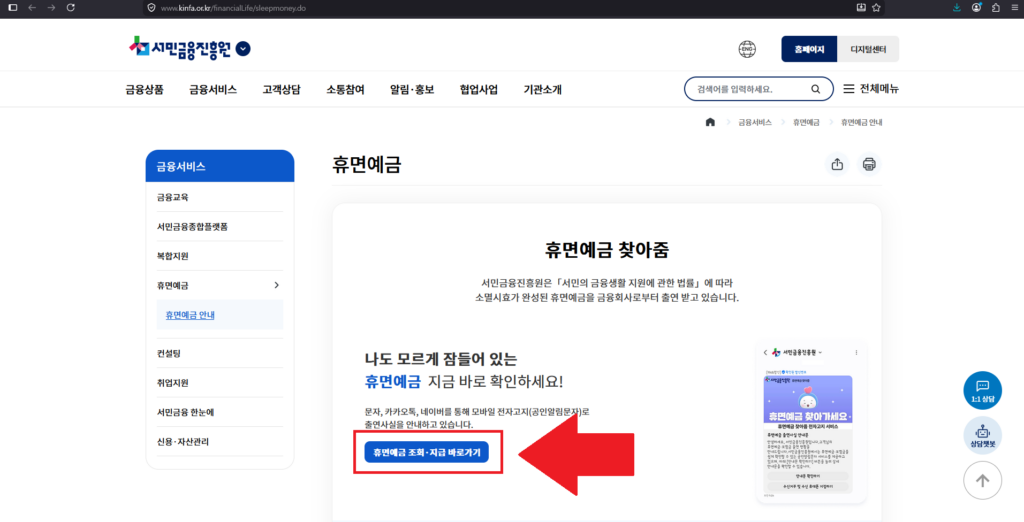Open the 금융서비스 top navigation menu

tap(213, 90)
